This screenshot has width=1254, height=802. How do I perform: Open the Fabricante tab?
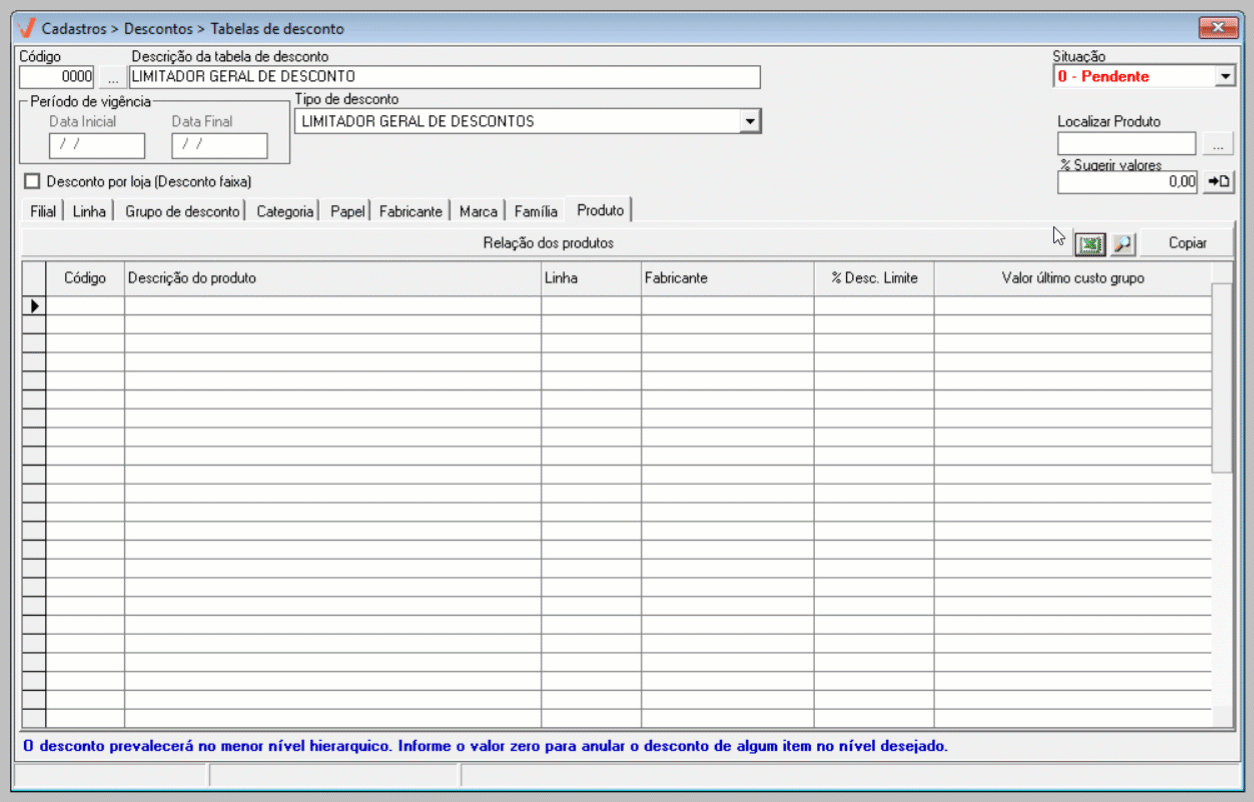click(x=410, y=212)
